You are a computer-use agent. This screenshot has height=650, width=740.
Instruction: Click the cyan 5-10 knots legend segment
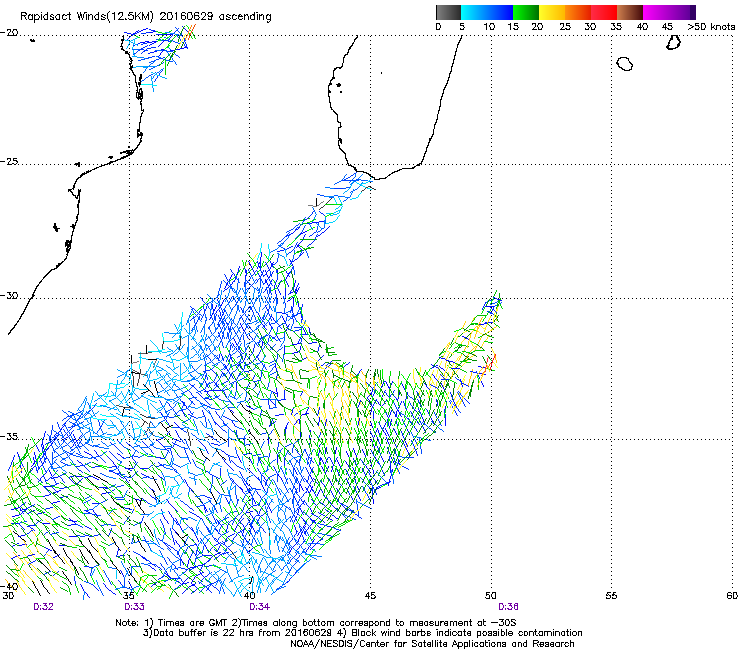[x=474, y=12]
